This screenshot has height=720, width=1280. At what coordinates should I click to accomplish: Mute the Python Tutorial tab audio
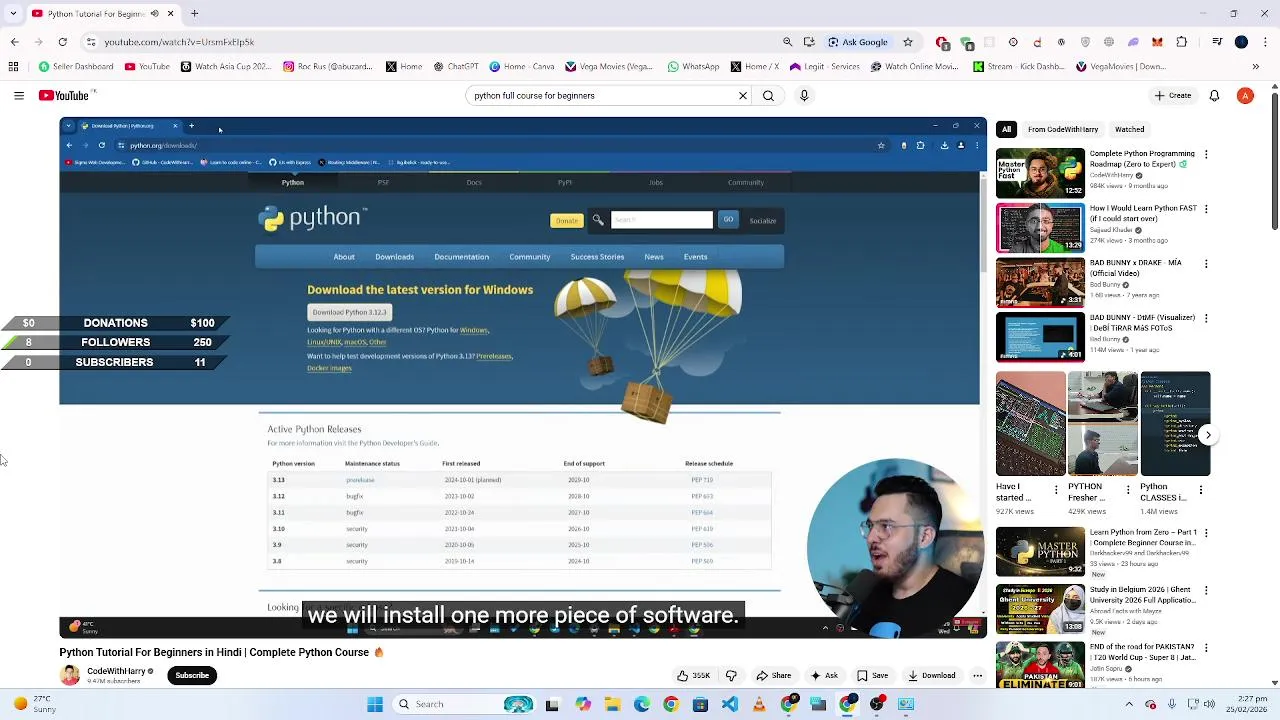tap(154, 14)
